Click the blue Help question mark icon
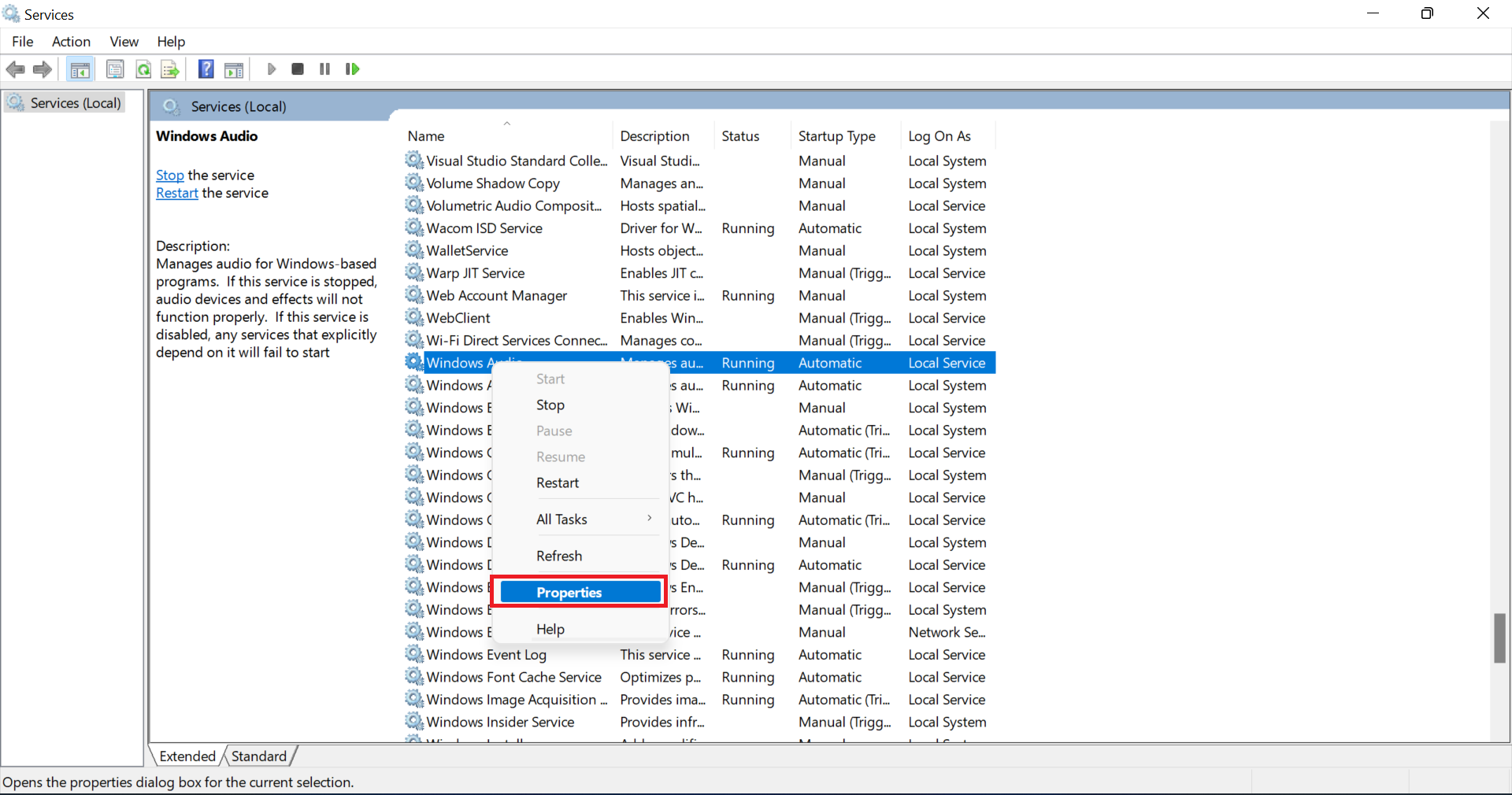This screenshot has height=795, width=1512. coord(206,69)
